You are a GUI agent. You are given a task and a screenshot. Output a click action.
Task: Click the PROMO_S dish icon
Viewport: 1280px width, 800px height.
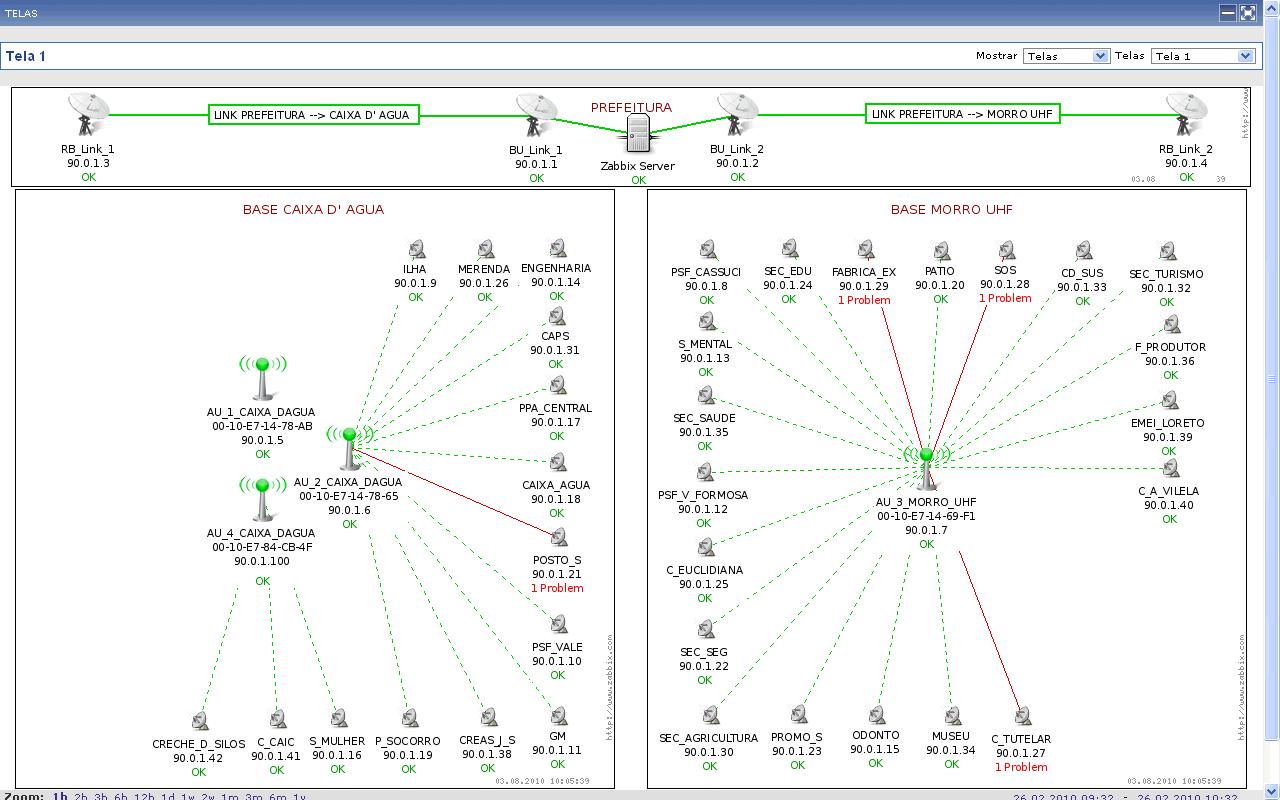(798, 715)
